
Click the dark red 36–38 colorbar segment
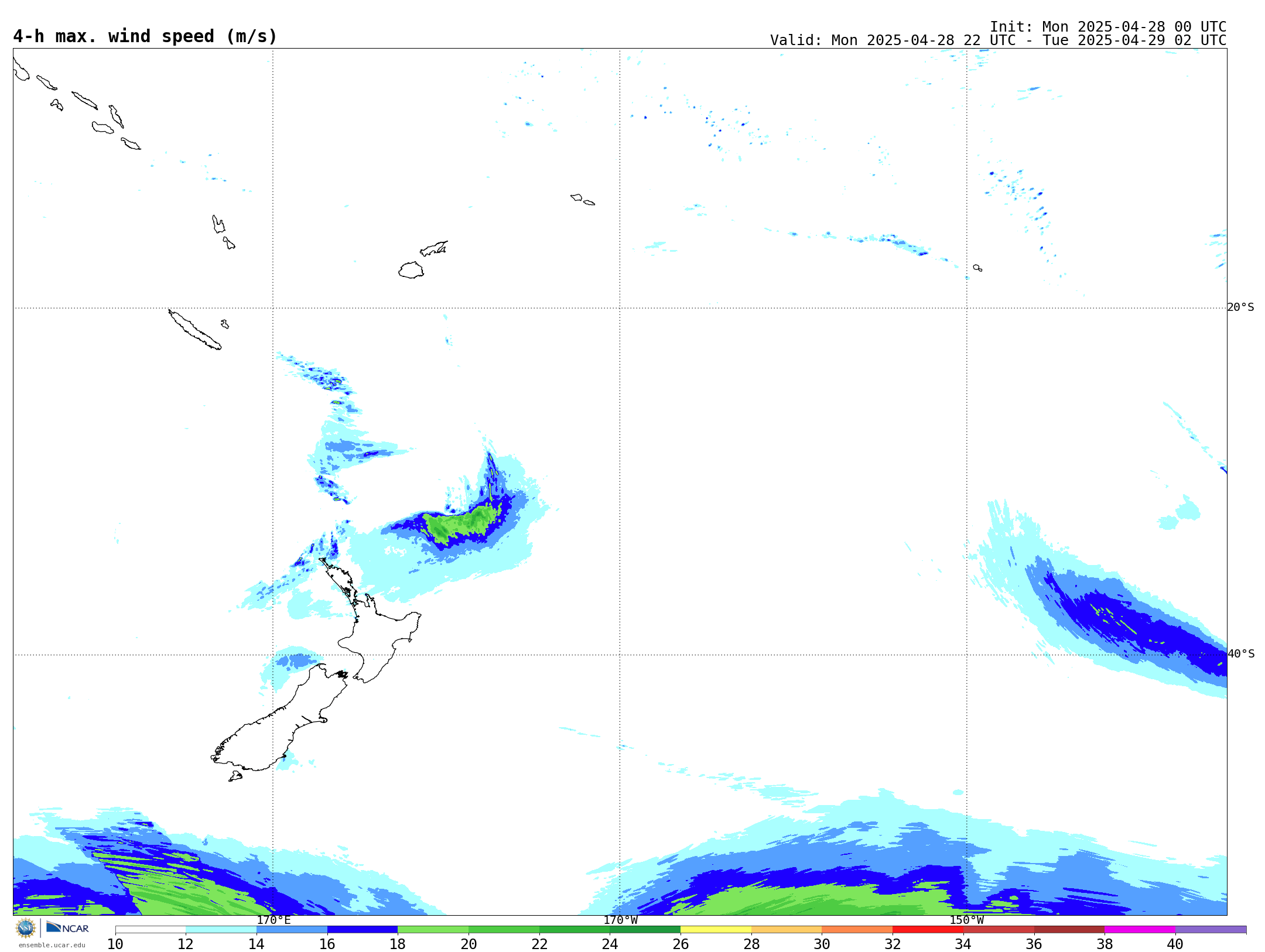click(1069, 930)
